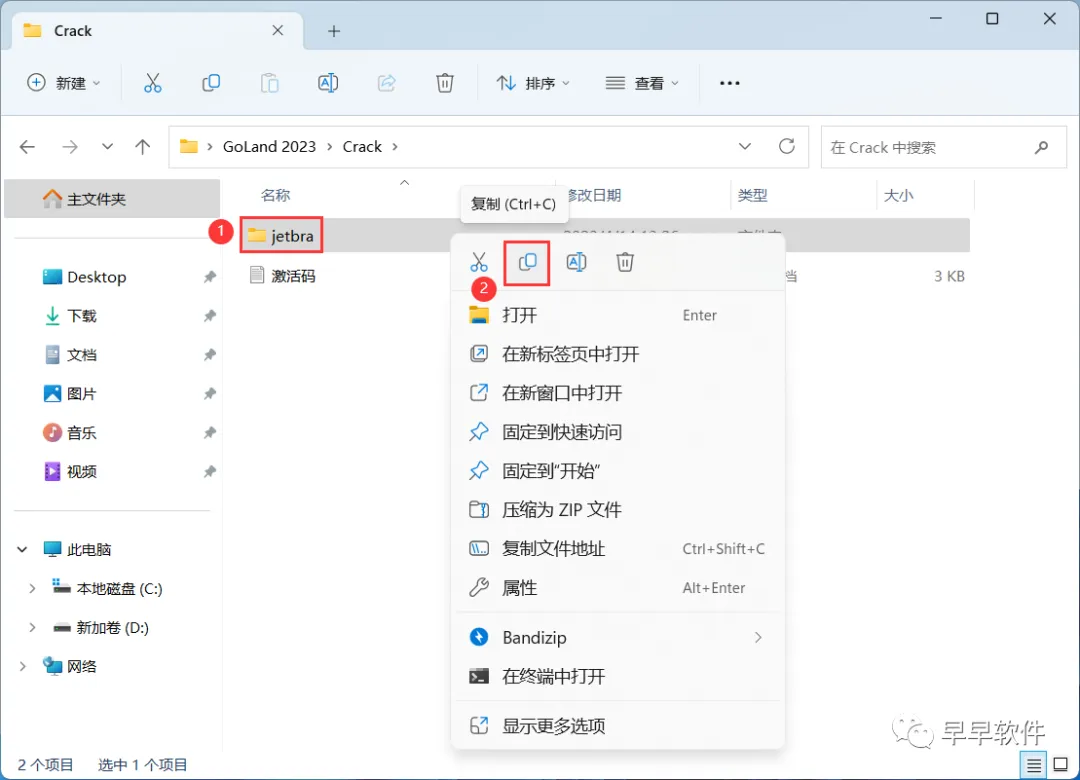This screenshot has height=780, width=1080.
Task: Click the Rename icon in the top toolbar
Action: pyautogui.click(x=328, y=83)
